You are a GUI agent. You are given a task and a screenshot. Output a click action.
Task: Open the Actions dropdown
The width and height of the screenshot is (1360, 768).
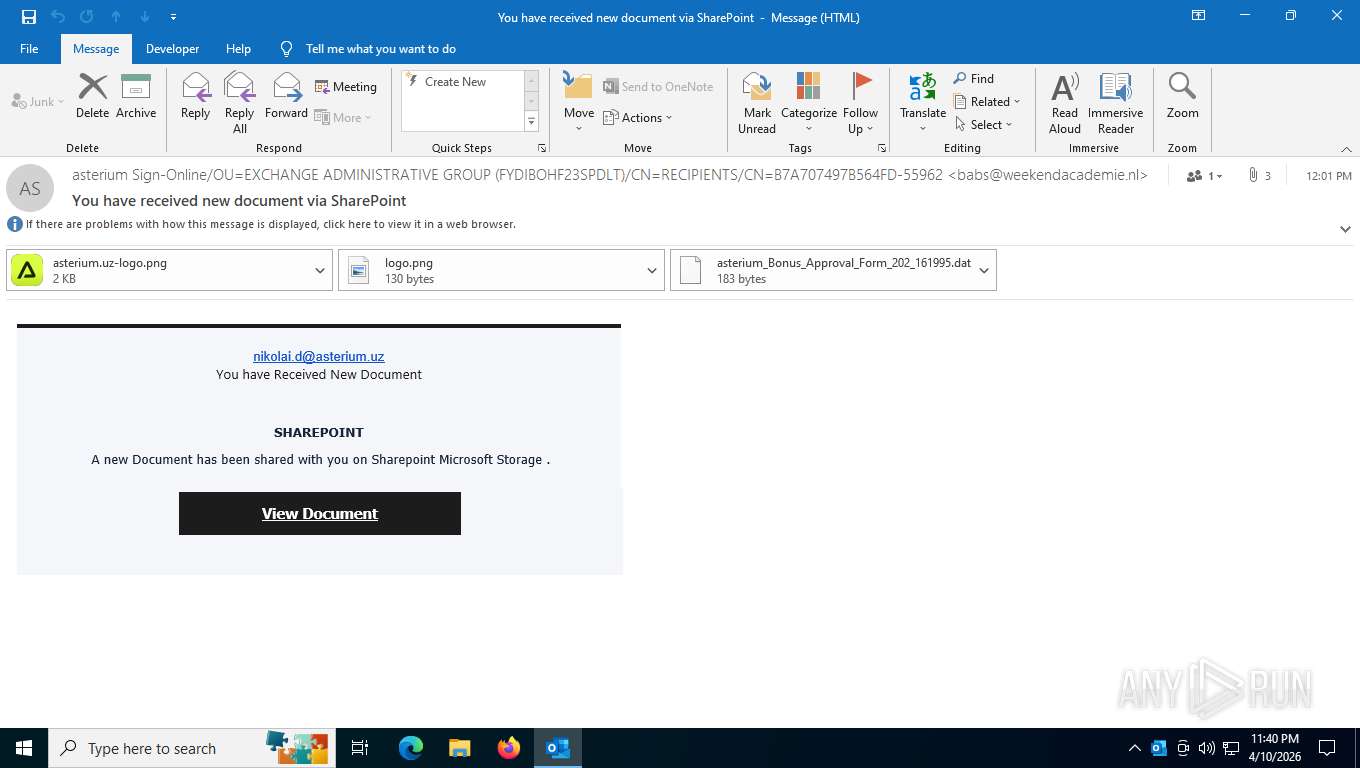click(638, 118)
